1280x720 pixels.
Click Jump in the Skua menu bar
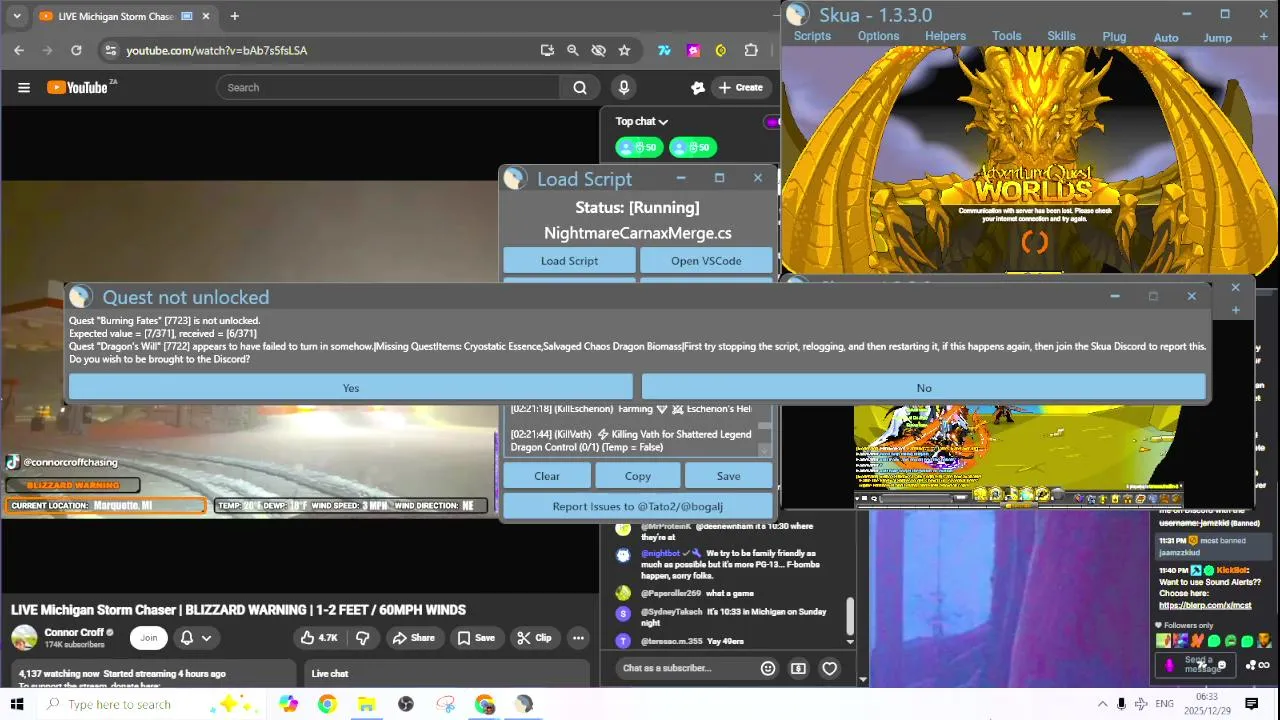(x=1217, y=38)
